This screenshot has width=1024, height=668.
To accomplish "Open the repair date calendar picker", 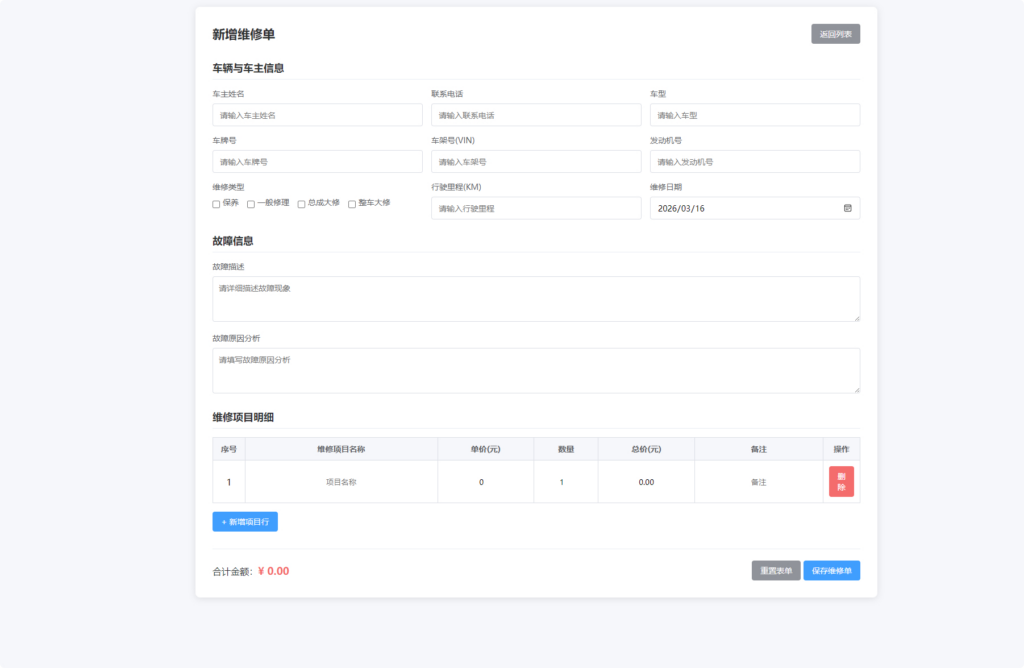I will (x=847, y=208).
